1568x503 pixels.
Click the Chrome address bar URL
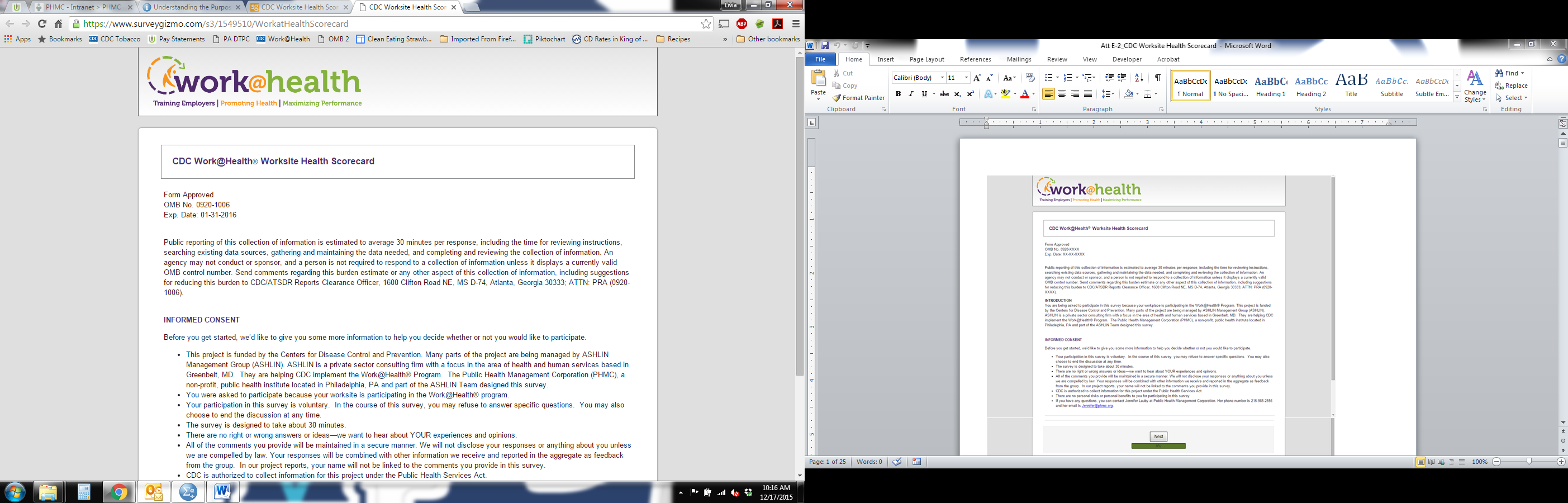(216, 23)
